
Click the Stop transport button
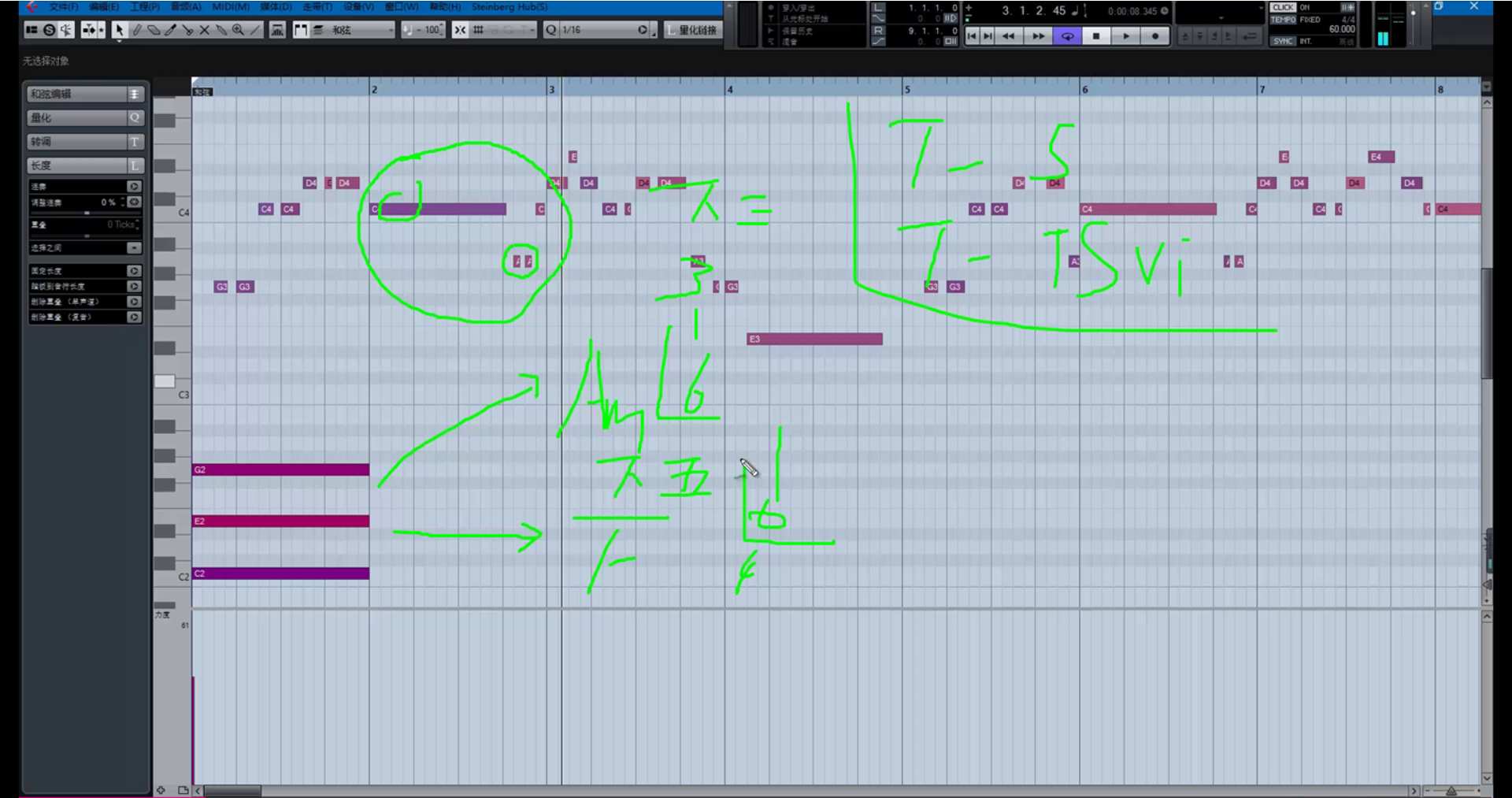click(x=1096, y=36)
